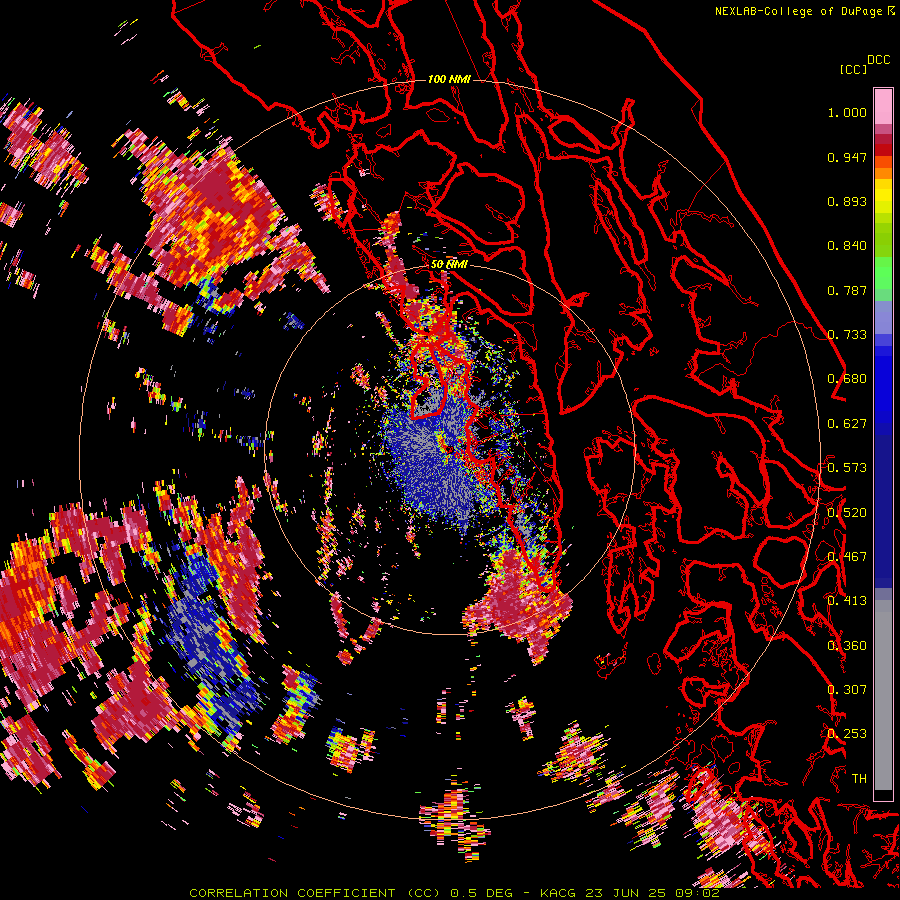Click the DCC label above the color scale
Image resolution: width=900 pixels, height=900 pixels.
click(x=878, y=60)
